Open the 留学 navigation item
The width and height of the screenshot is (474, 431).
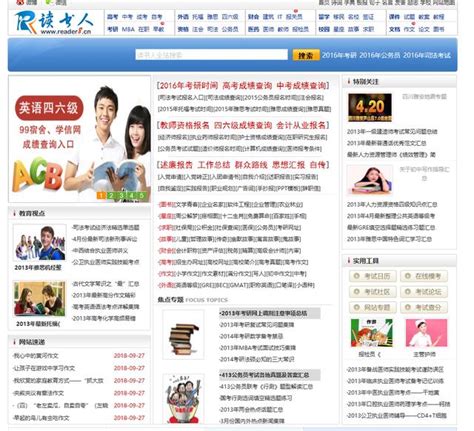[x=324, y=17]
